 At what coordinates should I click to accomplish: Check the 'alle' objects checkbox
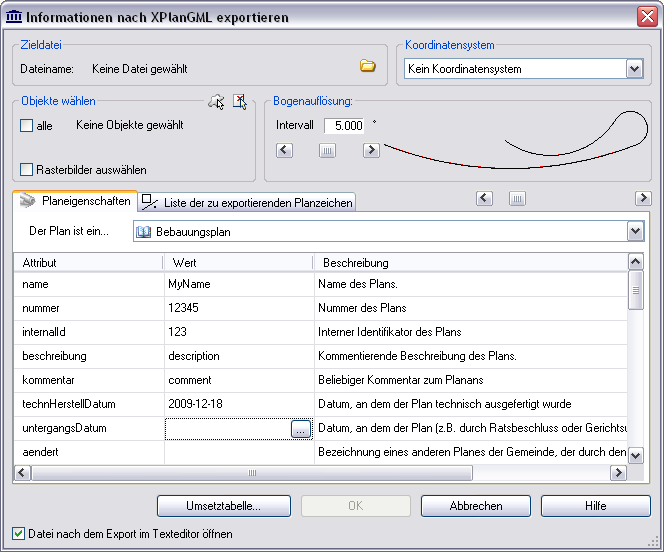[26, 126]
